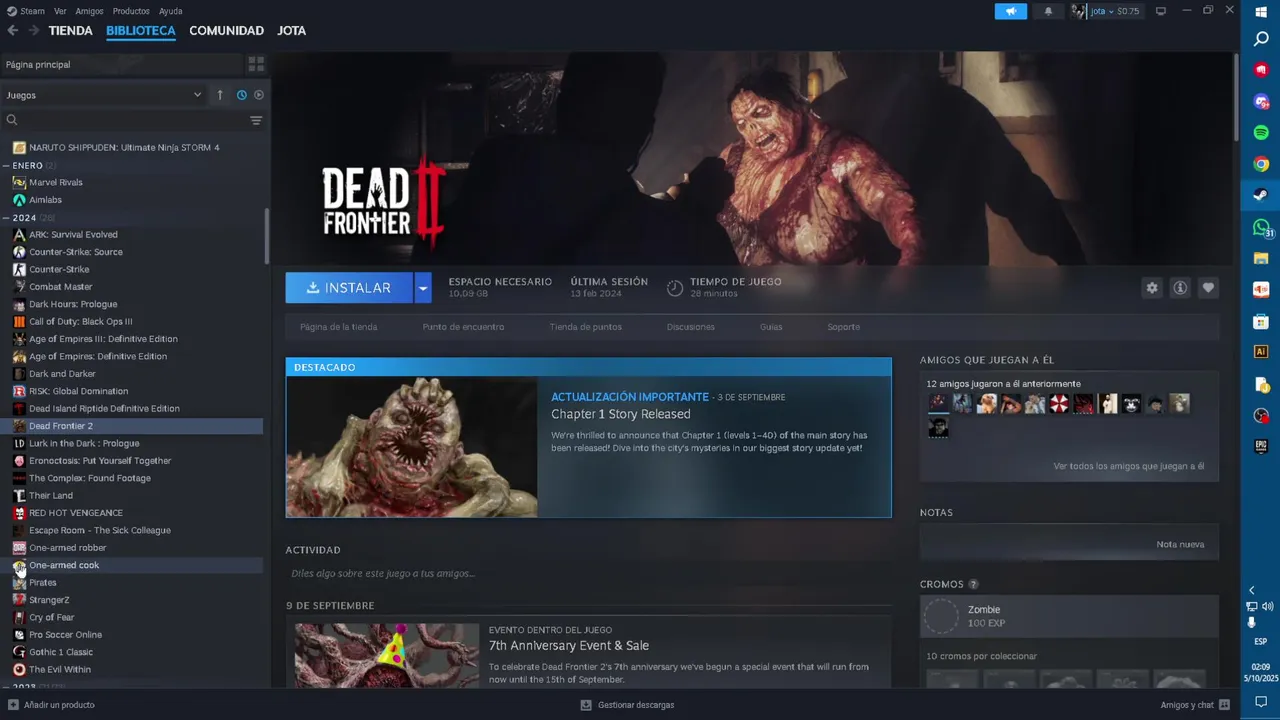Create a Nota nueva
Viewport: 1280px width, 720px height.
coord(1180,544)
